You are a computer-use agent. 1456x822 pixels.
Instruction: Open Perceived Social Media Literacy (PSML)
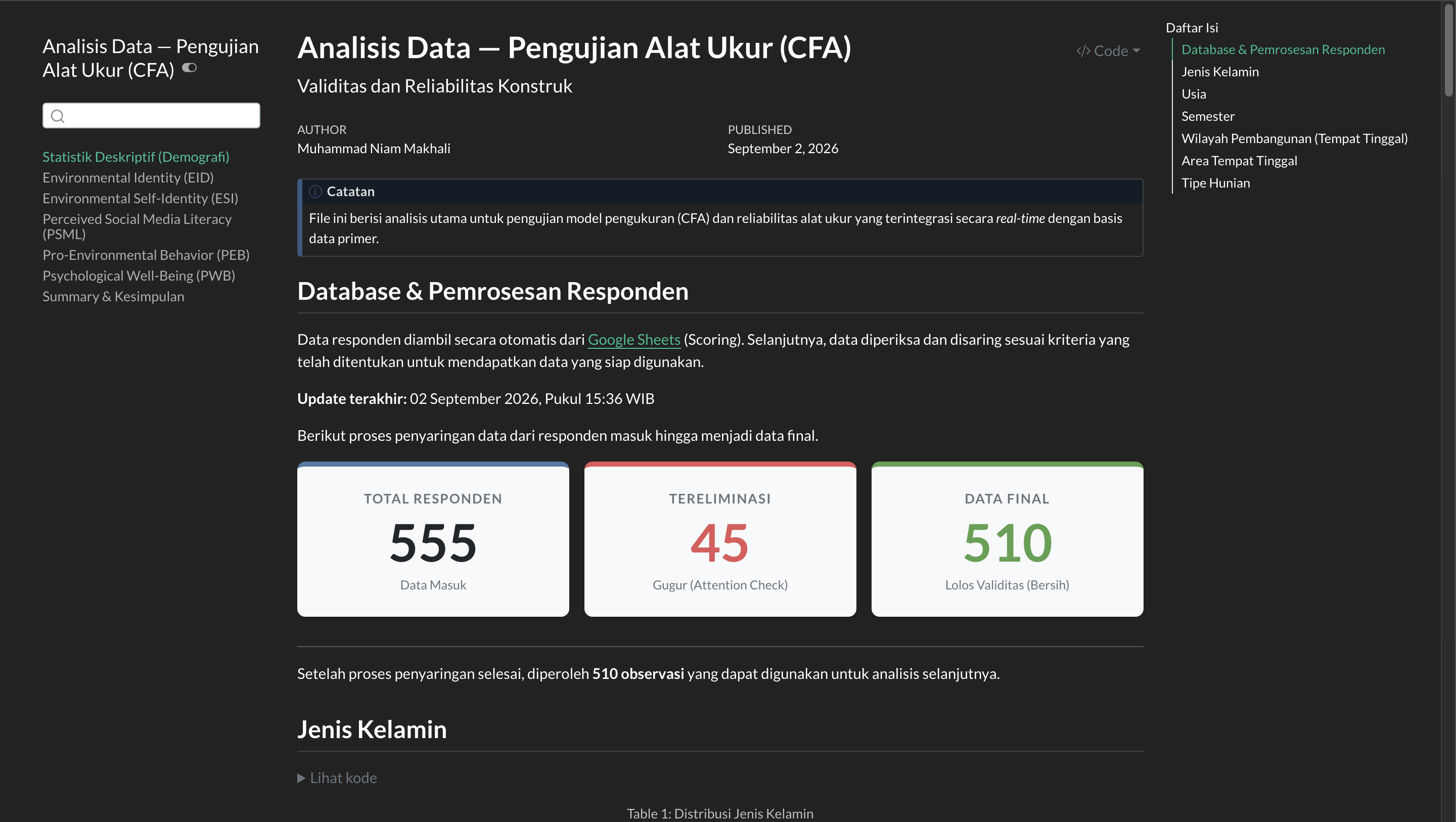tap(137, 226)
